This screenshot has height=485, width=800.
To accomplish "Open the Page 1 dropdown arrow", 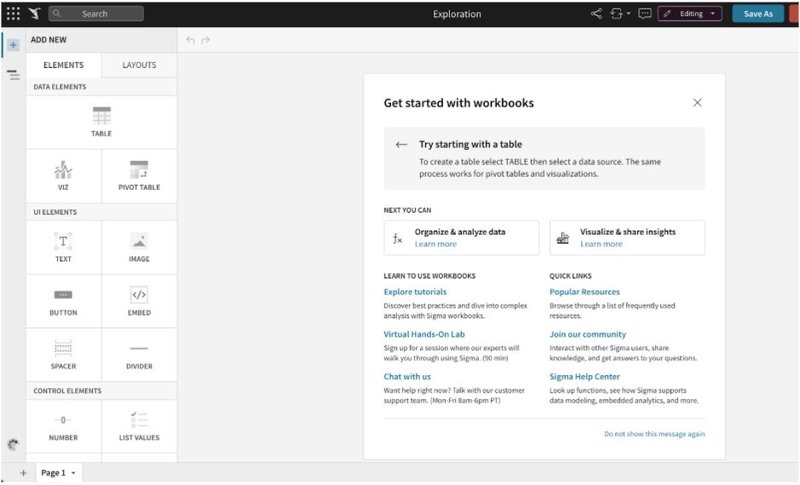I will point(73,473).
